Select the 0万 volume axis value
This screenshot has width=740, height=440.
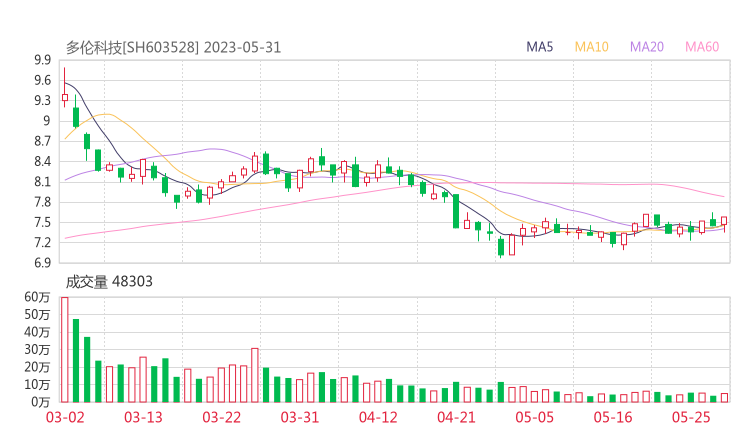pyautogui.click(x=41, y=402)
